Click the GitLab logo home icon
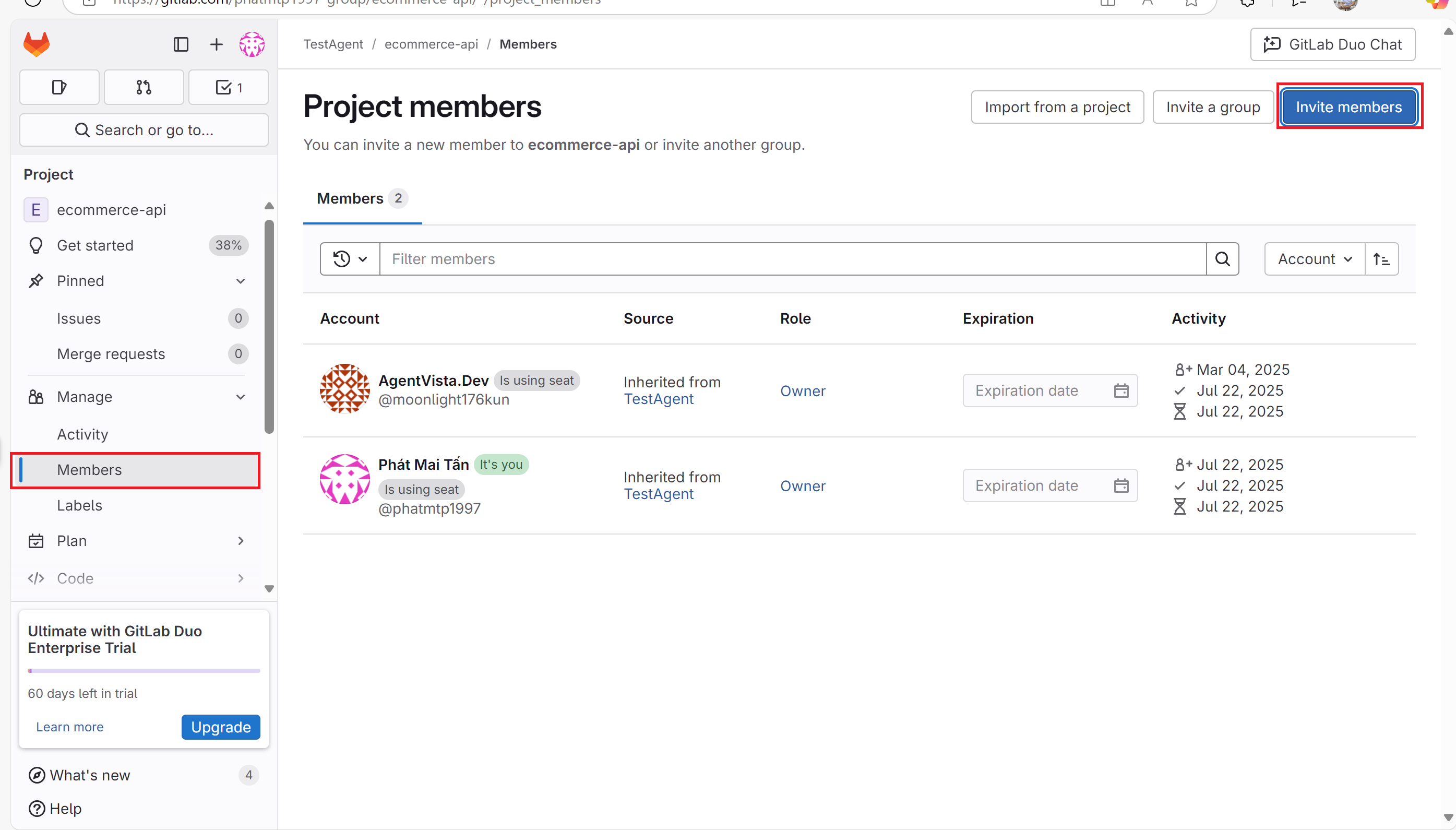The width and height of the screenshot is (1456, 830). tap(37, 44)
